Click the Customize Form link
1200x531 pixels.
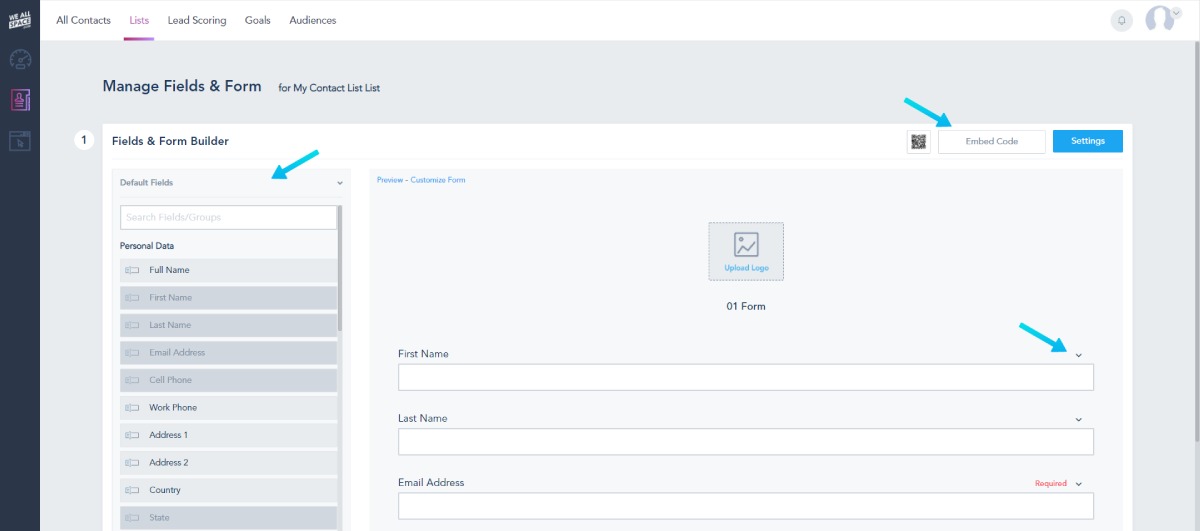(437, 180)
